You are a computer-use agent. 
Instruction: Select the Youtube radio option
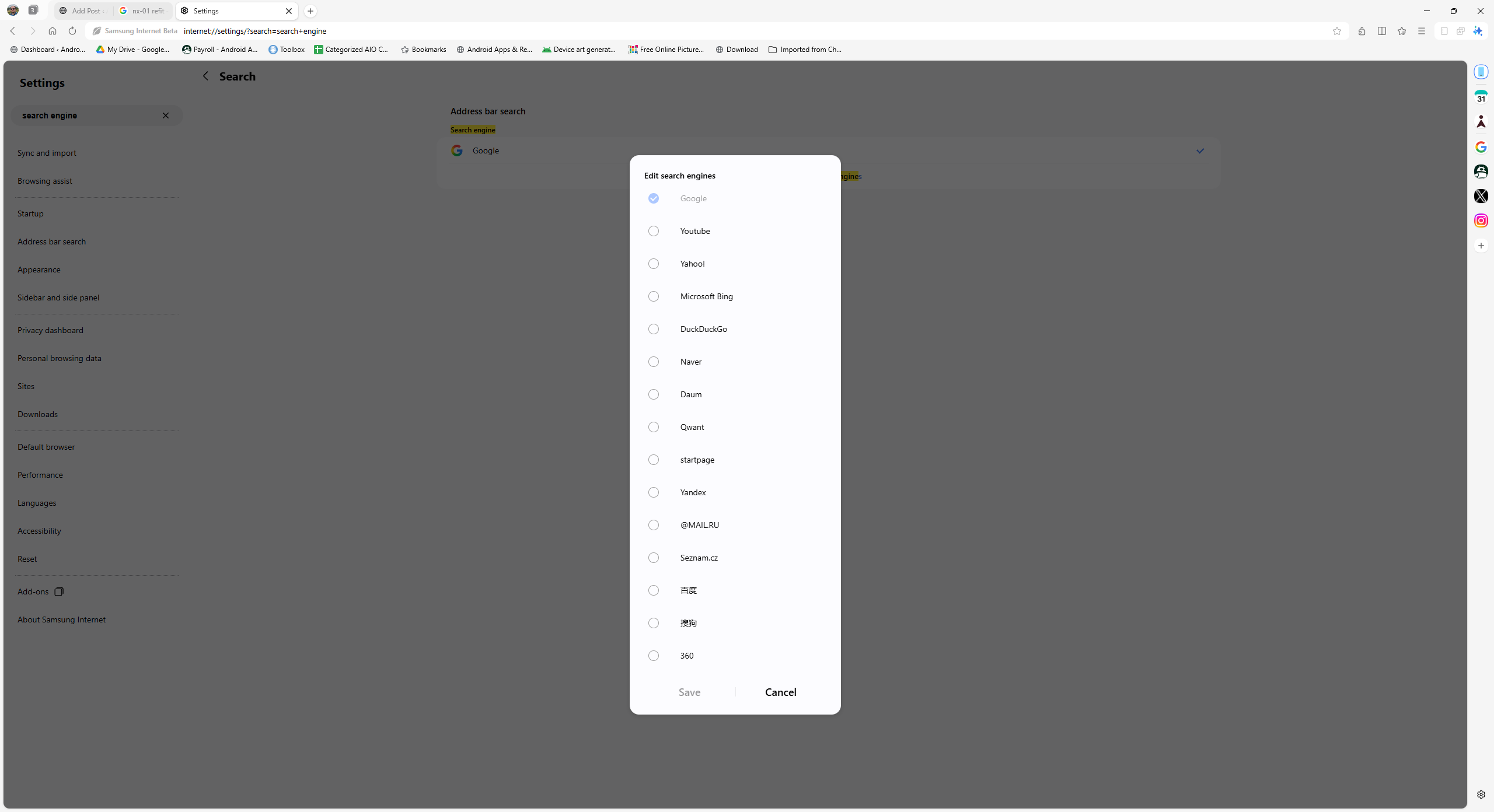coord(654,231)
